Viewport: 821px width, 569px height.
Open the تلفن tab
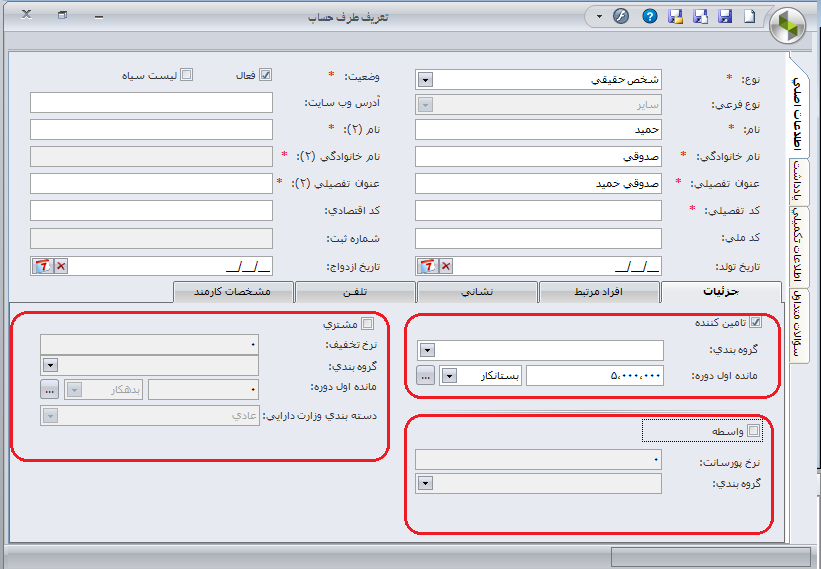[x=355, y=292]
